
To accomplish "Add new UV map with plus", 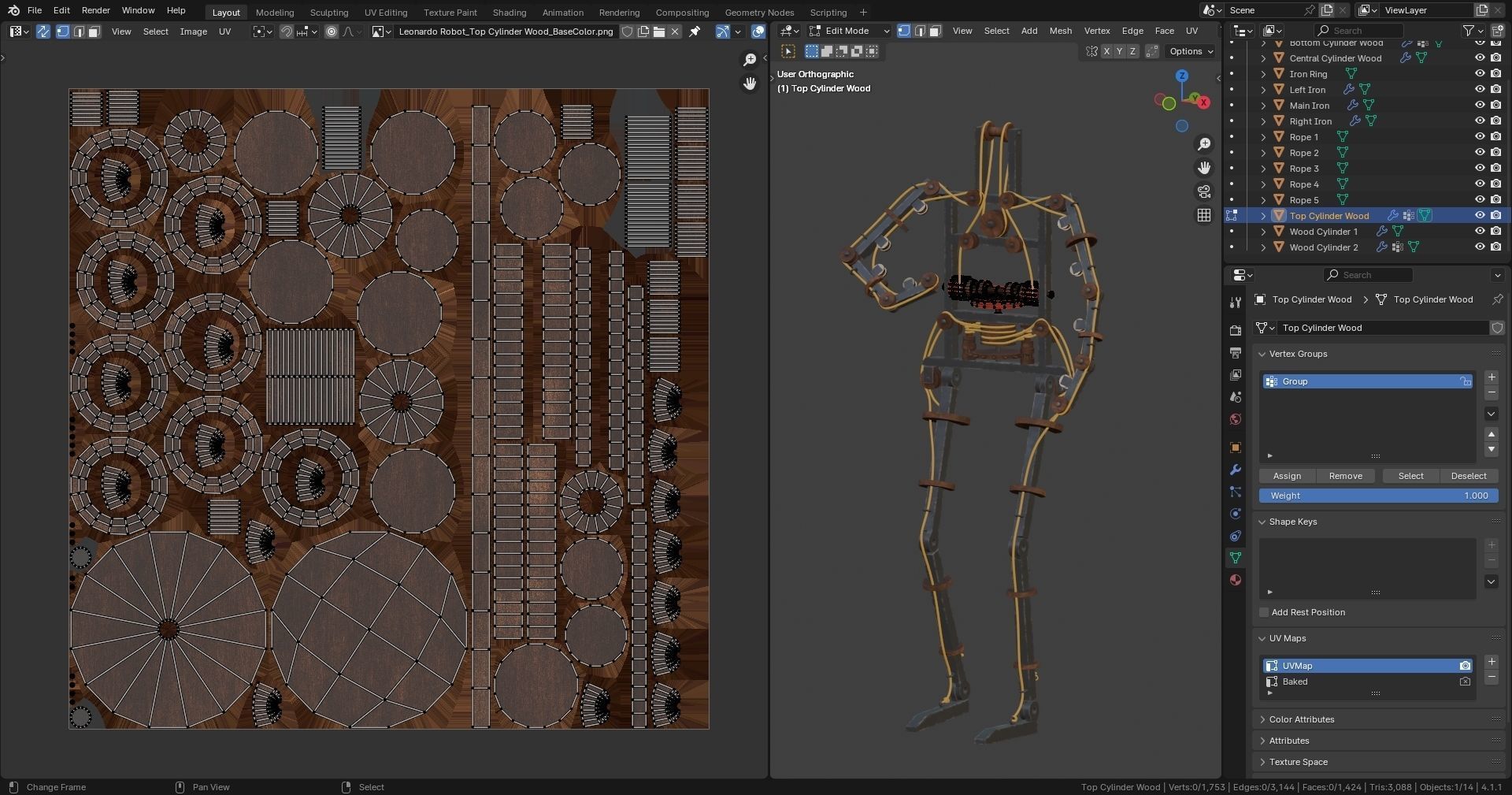I will pyautogui.click(x=1491, y=662).
